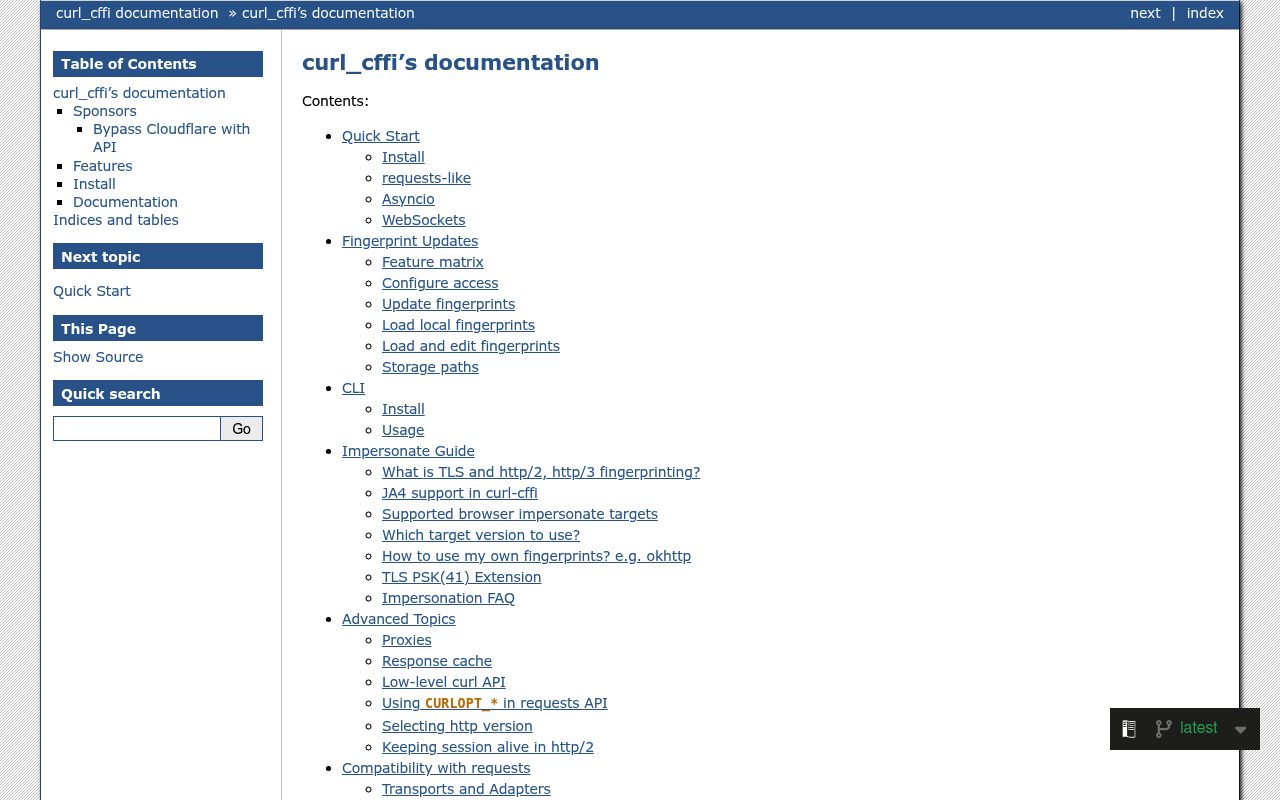The image size is (1280, 800).
Task: Open Using CURLOPT_* in requests API link
Action: click(x=495, y=703)
